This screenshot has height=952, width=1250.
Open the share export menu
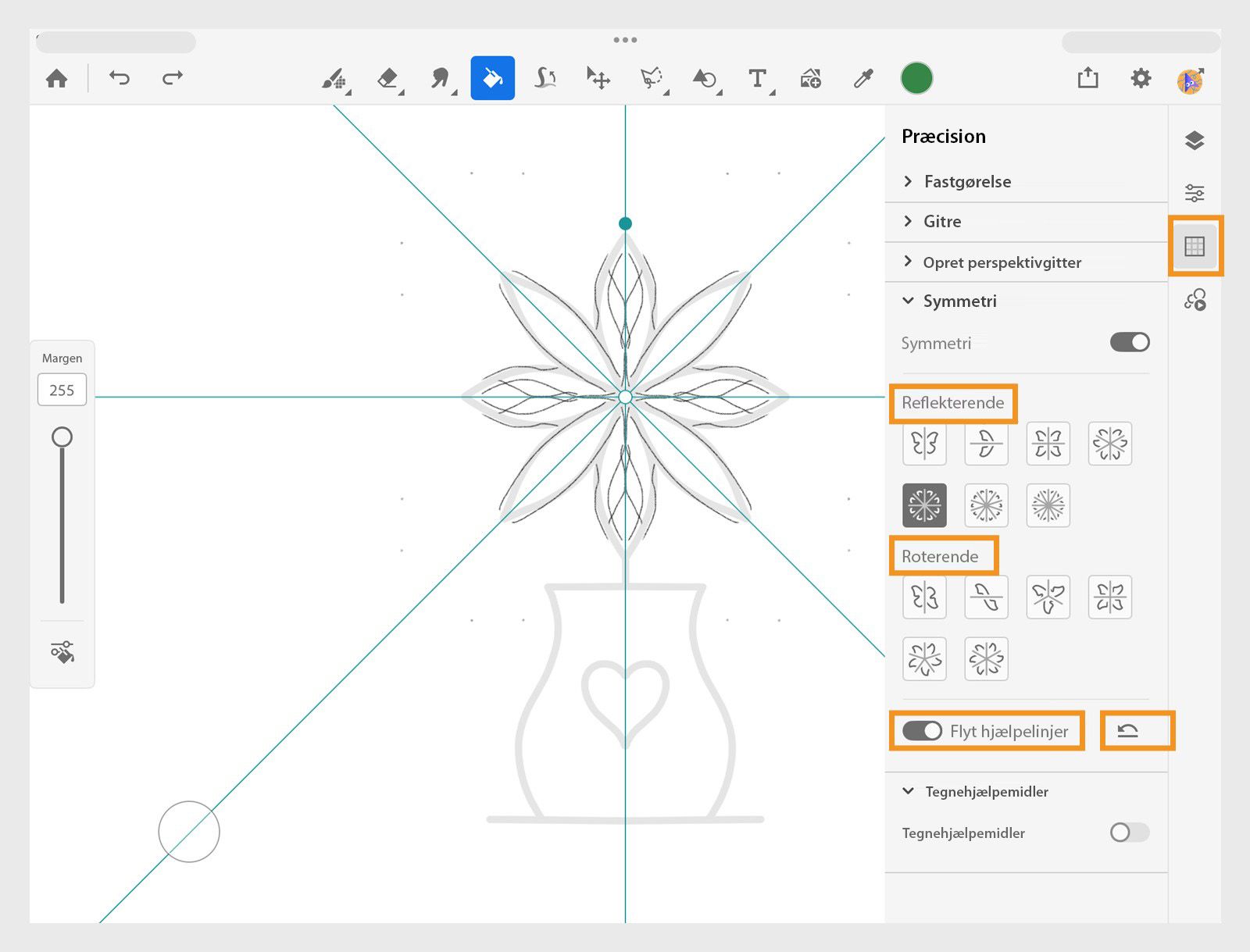(1087, 77)
